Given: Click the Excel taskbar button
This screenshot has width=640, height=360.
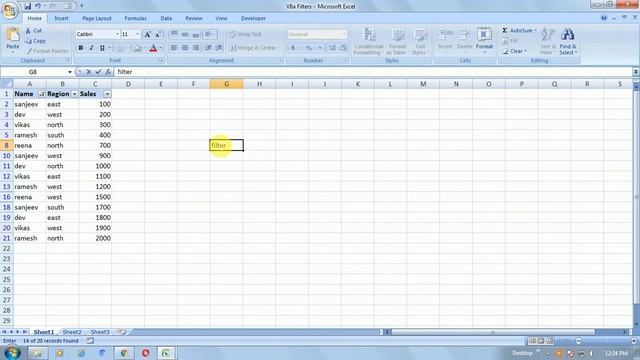Looking at the screenshot, I should click(166, 353).
